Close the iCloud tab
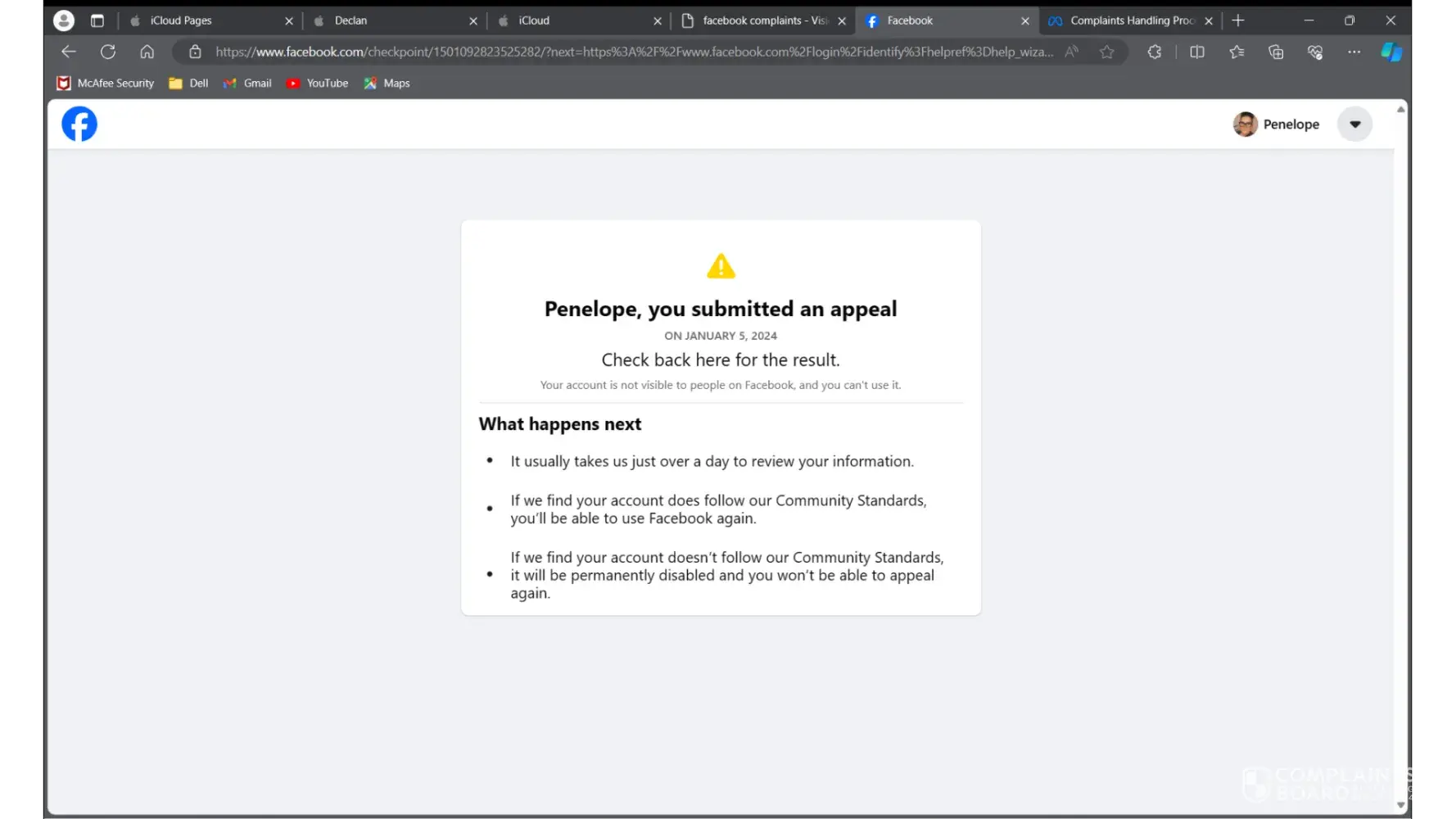 tap(658, 21)
